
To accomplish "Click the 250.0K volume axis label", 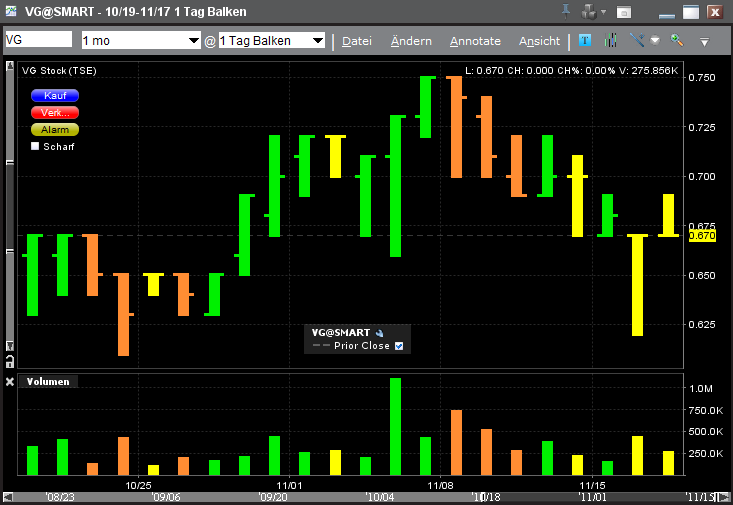I will (706, 453).
